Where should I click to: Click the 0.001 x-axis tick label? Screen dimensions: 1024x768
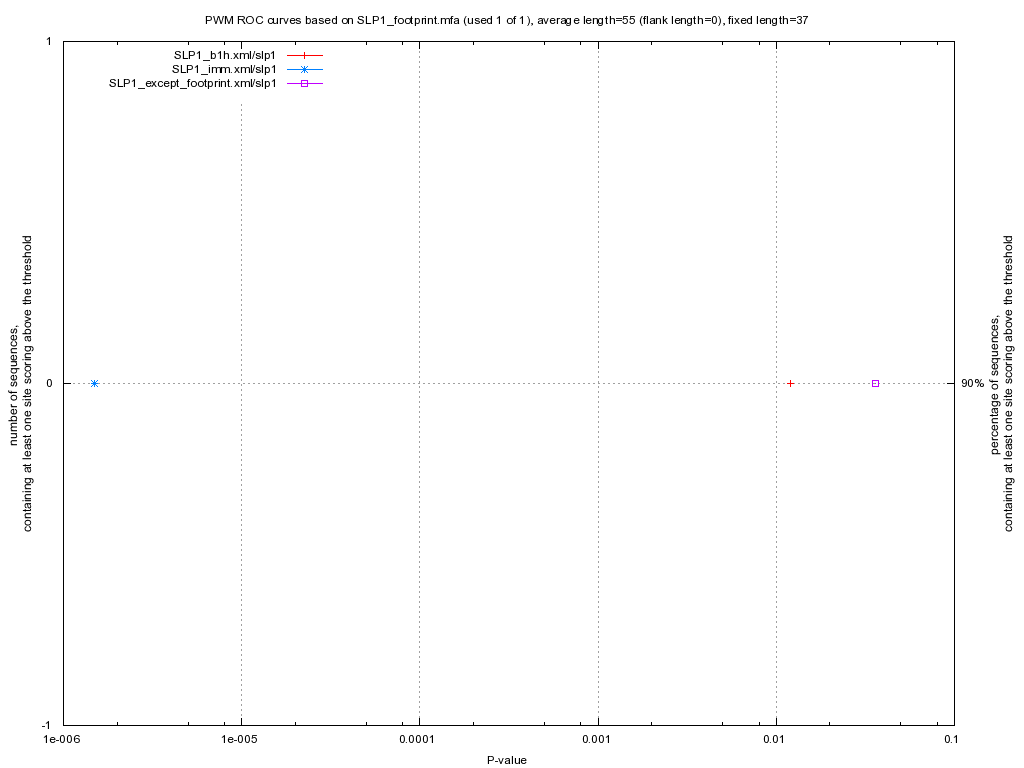pyautogui.click(x=597, y=740)
